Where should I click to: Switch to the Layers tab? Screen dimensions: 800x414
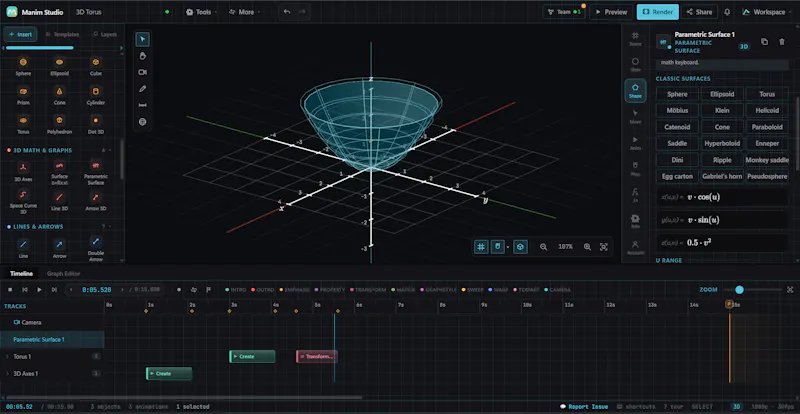click(105, 34)
